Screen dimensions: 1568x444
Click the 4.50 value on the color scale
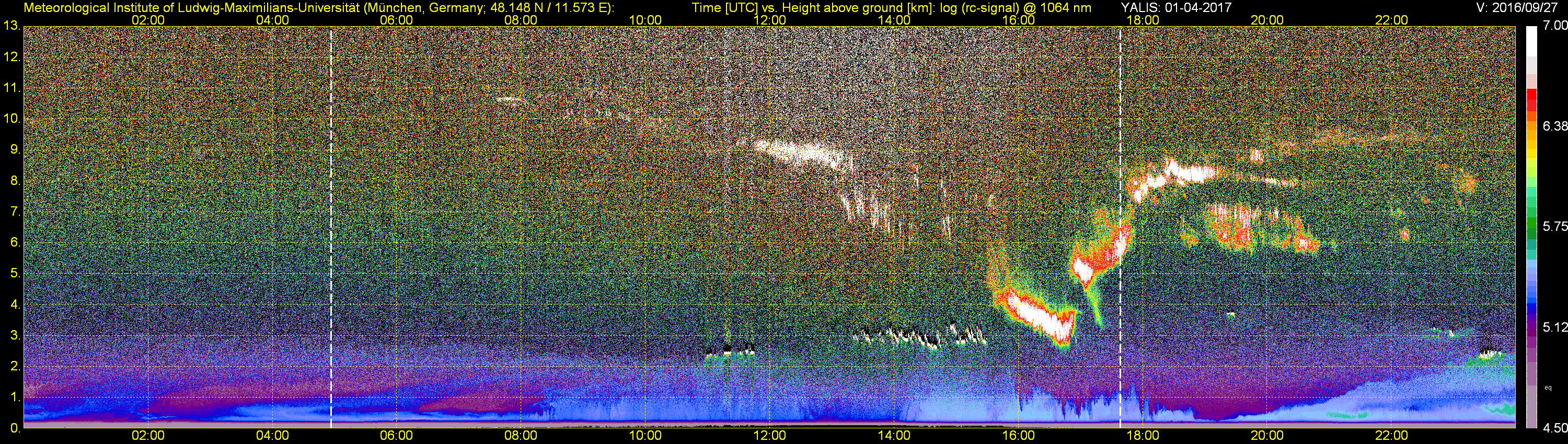pos(1555,428)
